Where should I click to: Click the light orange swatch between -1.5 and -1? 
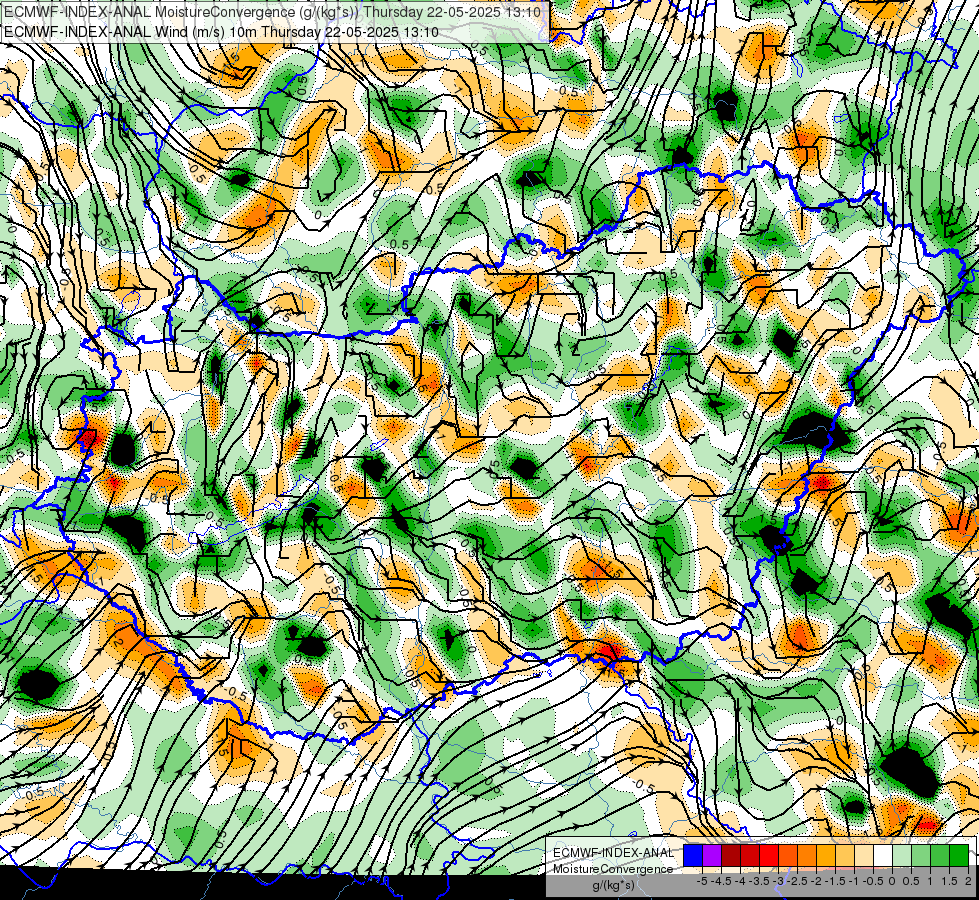845,855
